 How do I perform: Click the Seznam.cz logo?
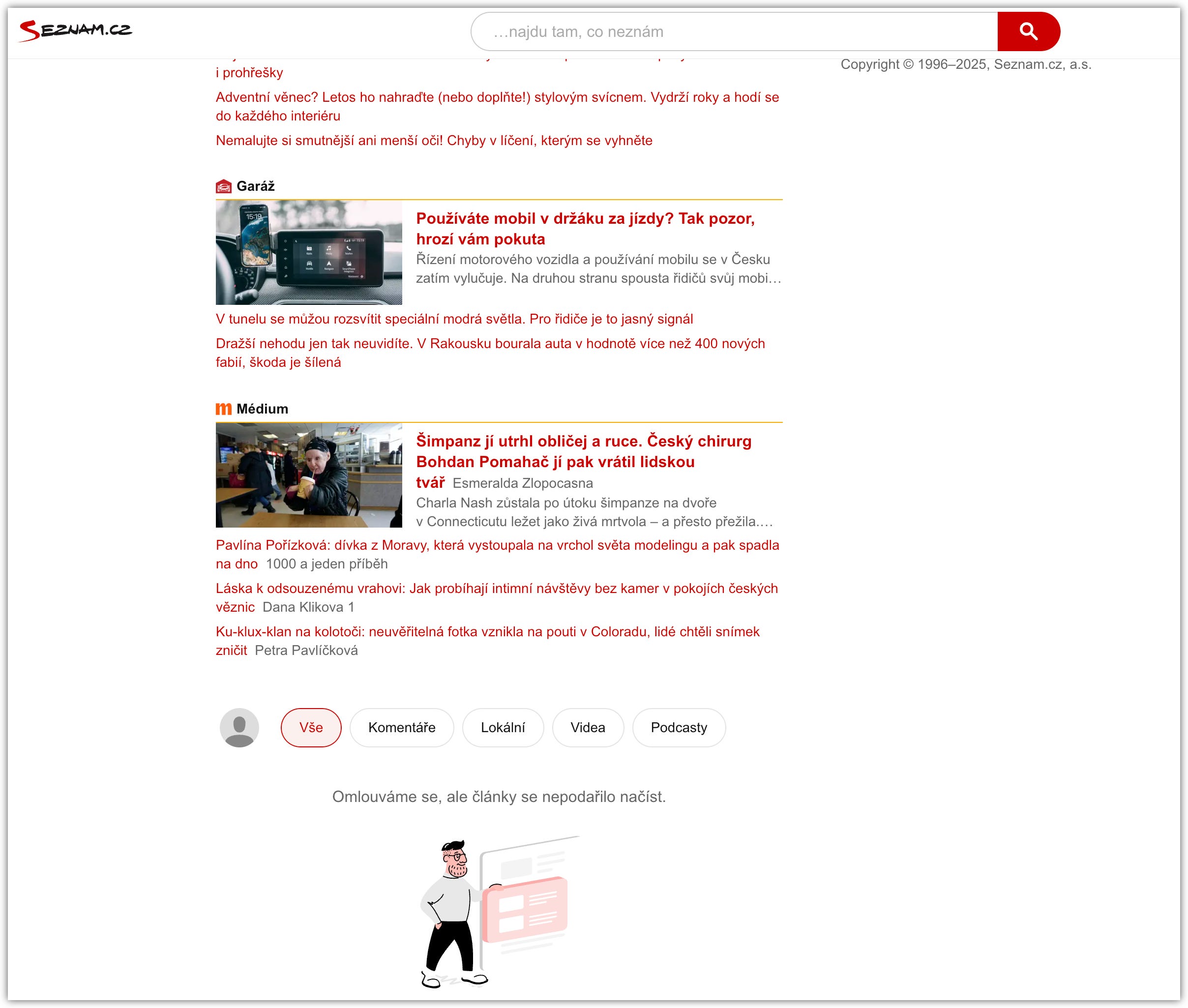[x=75, y=30]
